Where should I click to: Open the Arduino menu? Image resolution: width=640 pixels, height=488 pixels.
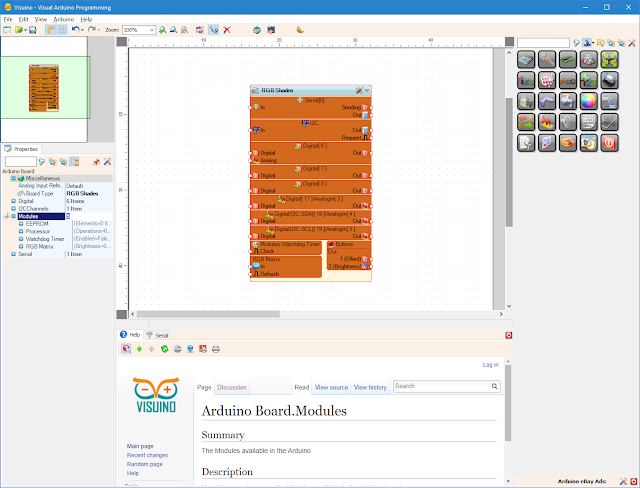click(64, 19)
